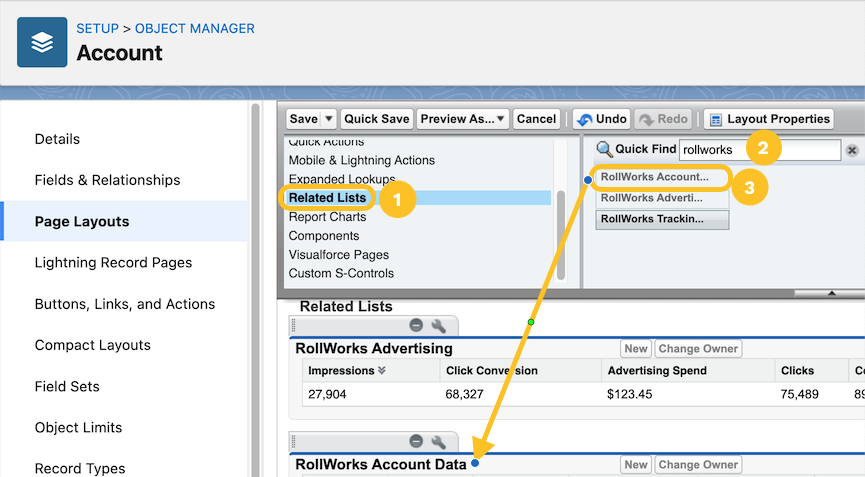Click Change Owner in RollWorks Account Data

(x=698, y=464)
